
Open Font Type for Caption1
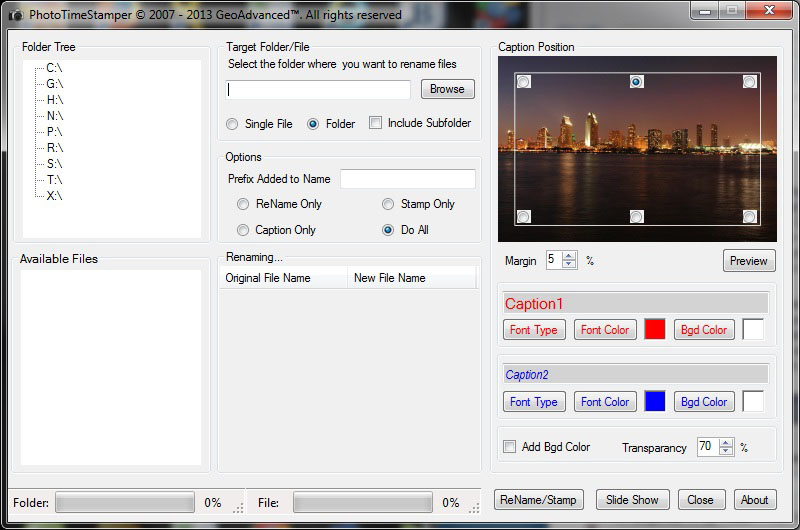click(534, 330)
